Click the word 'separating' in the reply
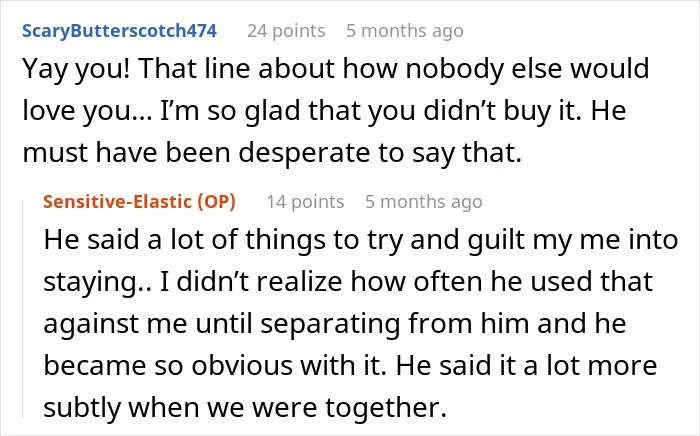Image resolution: width=700 pixels, height=436 pixels. click(330, 324)
